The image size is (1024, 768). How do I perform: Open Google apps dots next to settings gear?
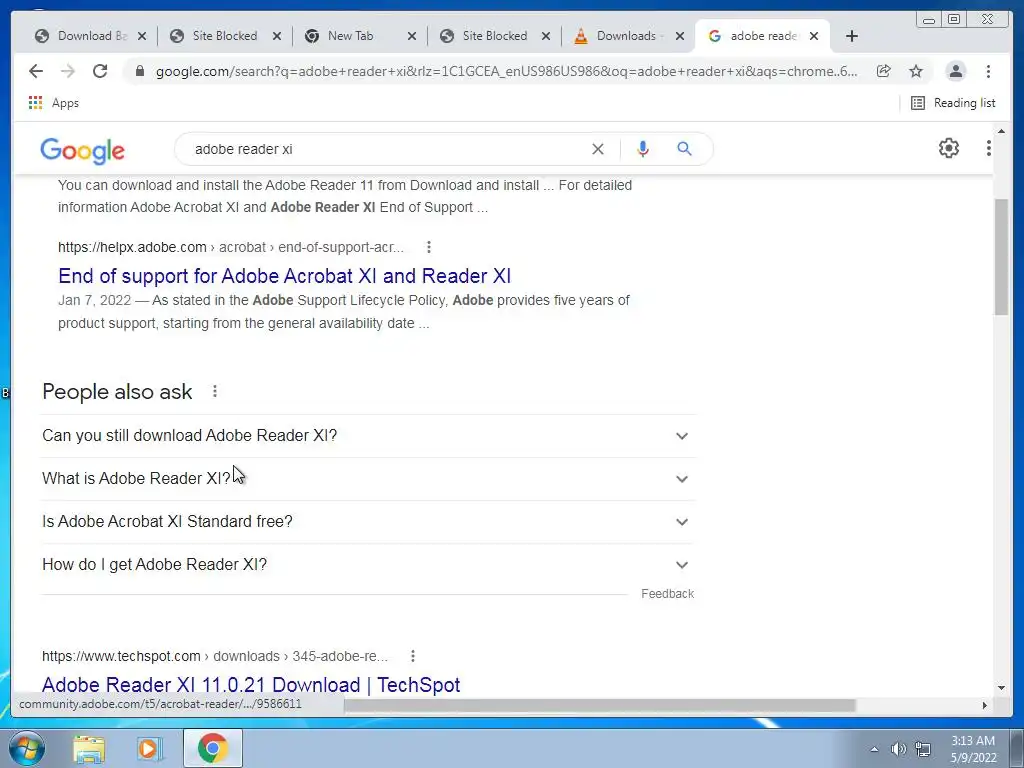click(989, 148)
